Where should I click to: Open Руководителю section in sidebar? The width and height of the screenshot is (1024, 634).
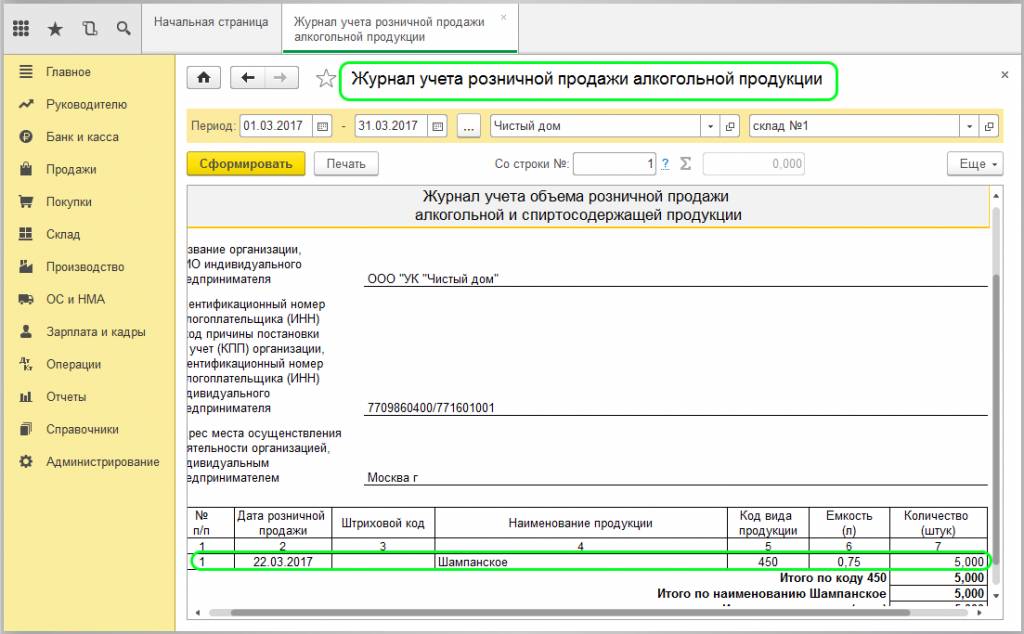tap(88, 104)
